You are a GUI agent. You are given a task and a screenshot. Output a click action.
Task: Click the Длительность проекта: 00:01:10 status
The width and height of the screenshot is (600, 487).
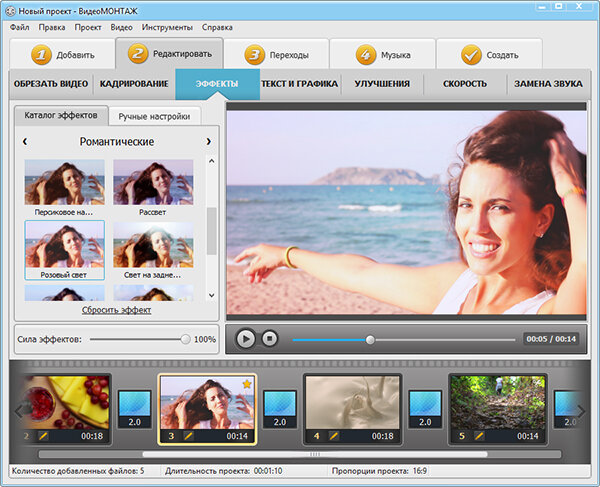(223, 471)
